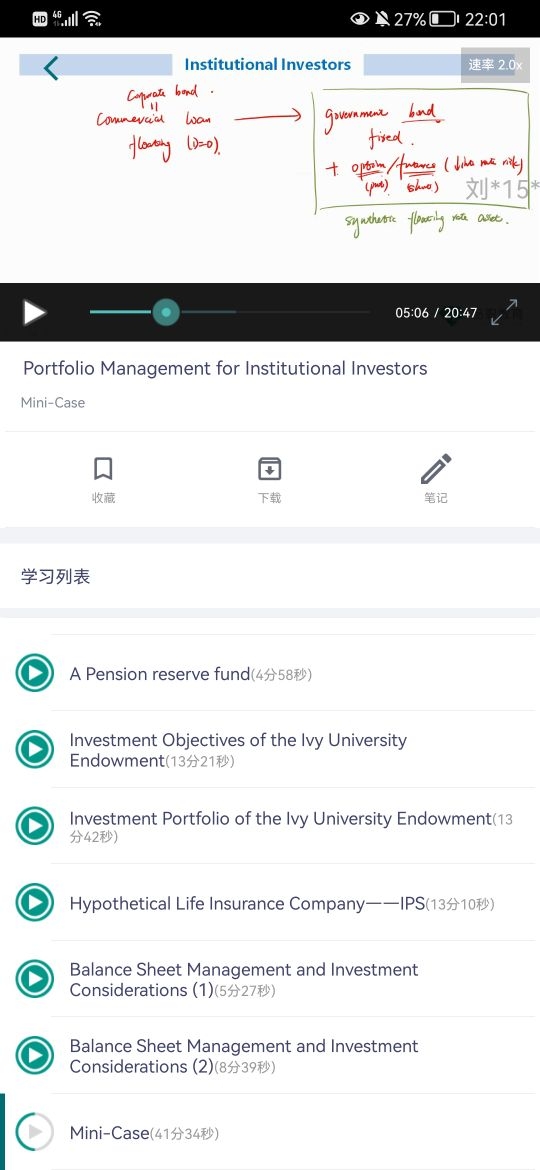Change playback speed from 2.0x

pyautogui.click(x=495, y=65)
